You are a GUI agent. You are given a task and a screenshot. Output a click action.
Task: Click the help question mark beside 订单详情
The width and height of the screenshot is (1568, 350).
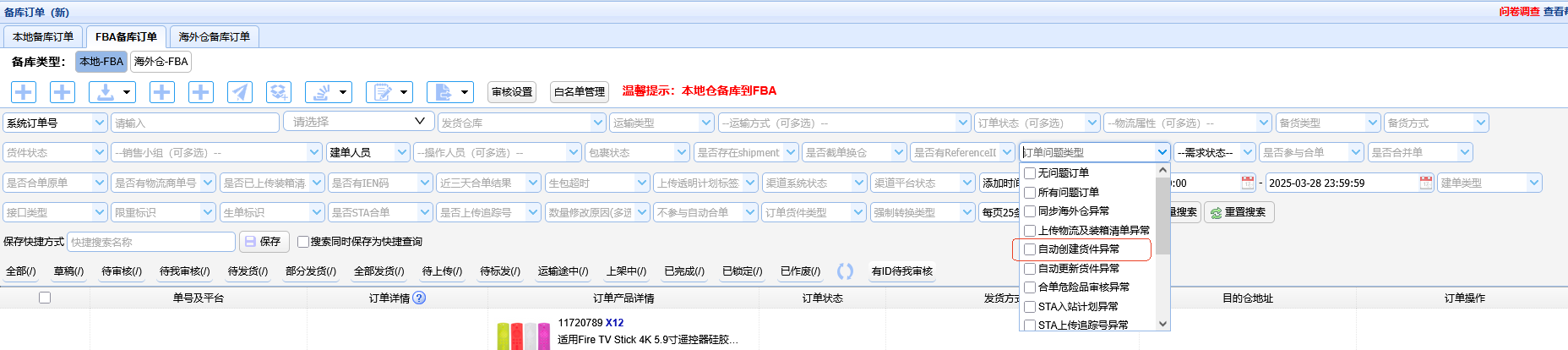pyautogui.click(x=419, y=298)
